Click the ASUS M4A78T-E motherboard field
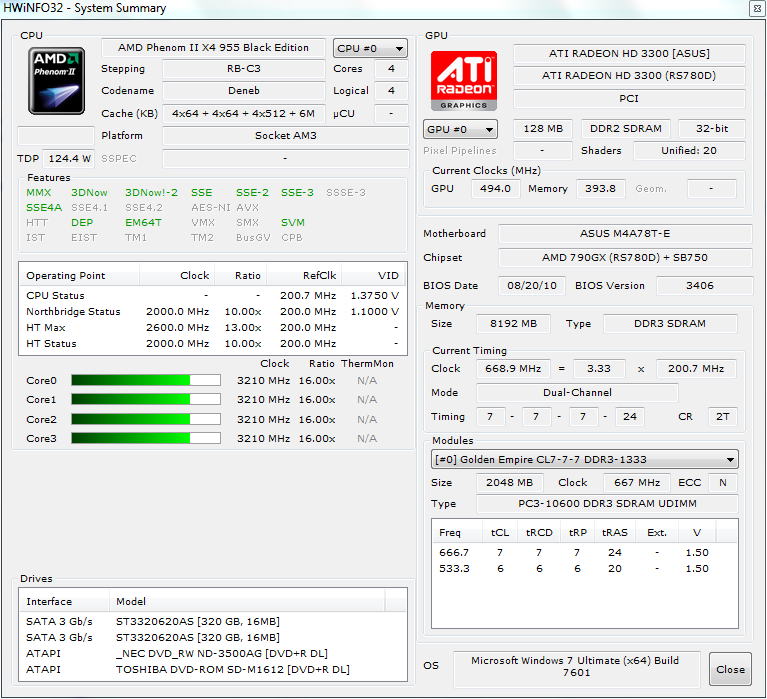Screen dimensions: 767x699 click(x=625, y=233)
